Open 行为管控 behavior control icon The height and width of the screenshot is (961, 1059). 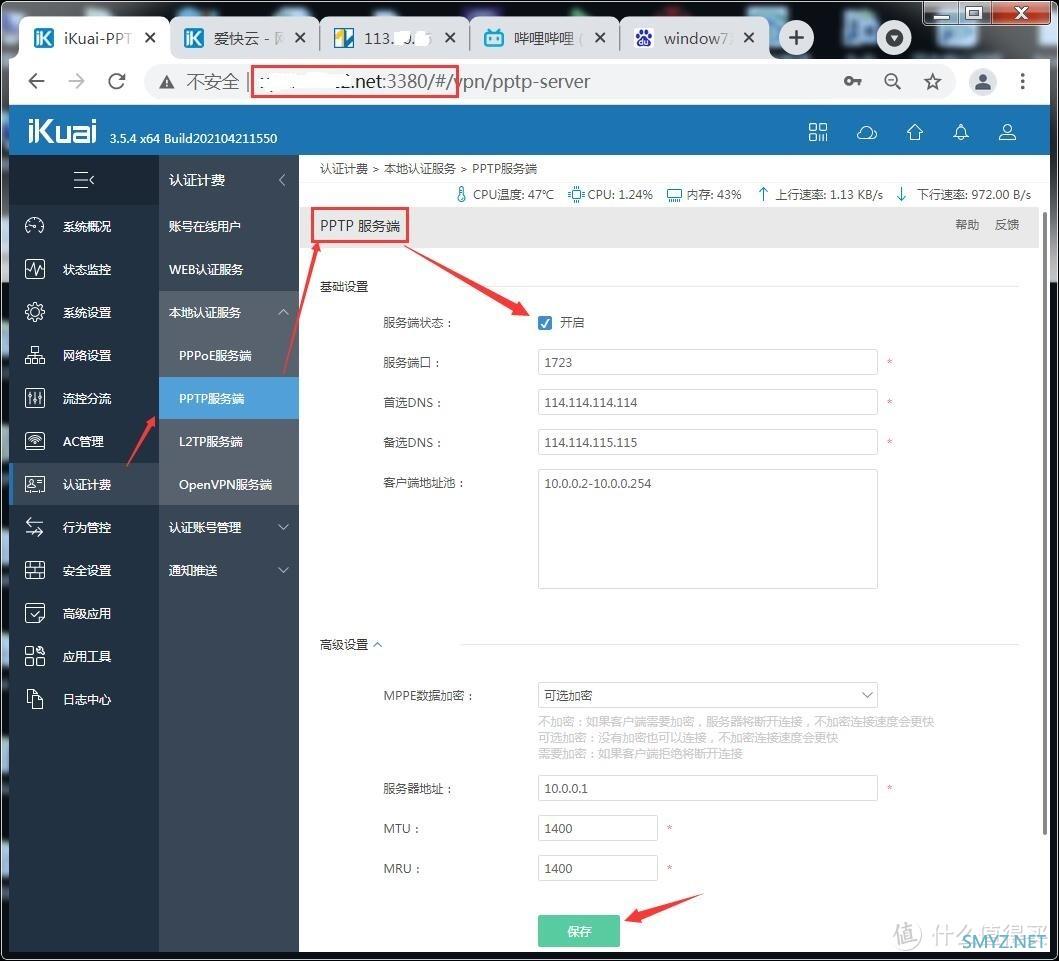point(34,527)
